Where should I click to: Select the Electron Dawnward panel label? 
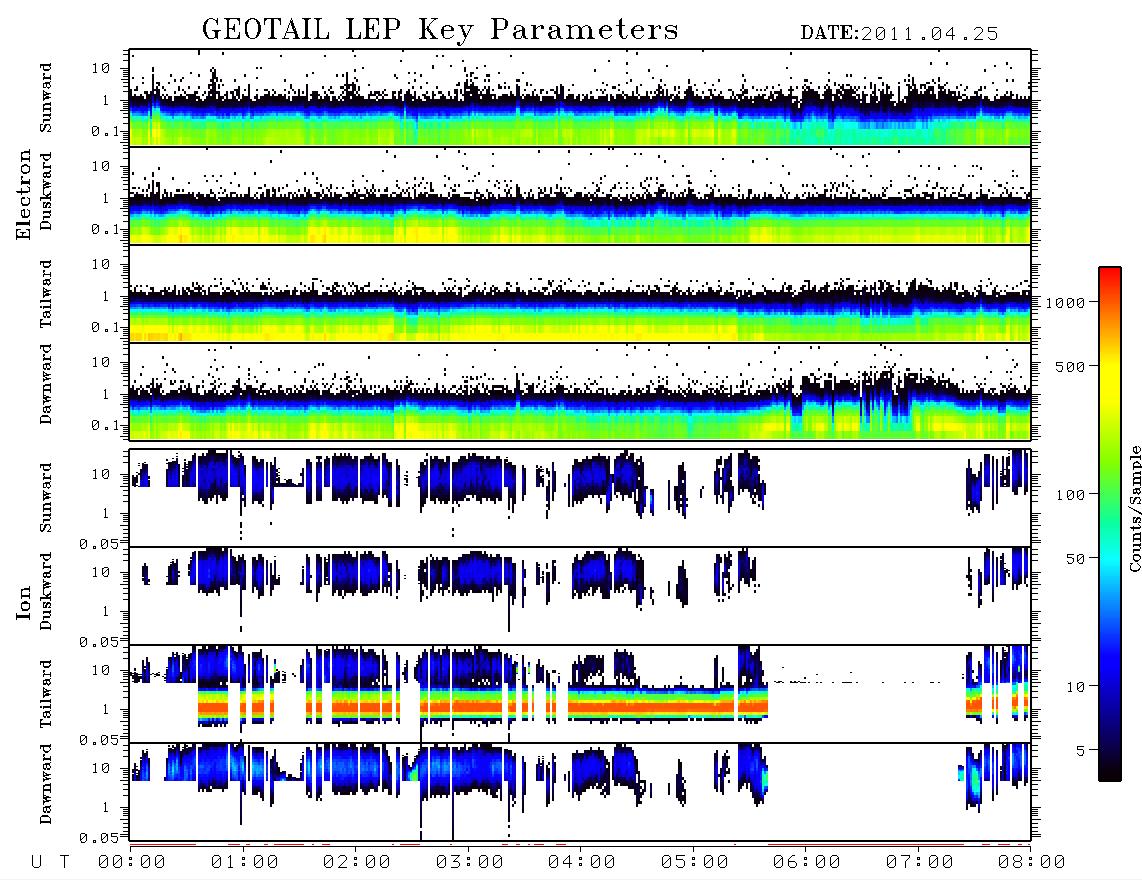46,385
